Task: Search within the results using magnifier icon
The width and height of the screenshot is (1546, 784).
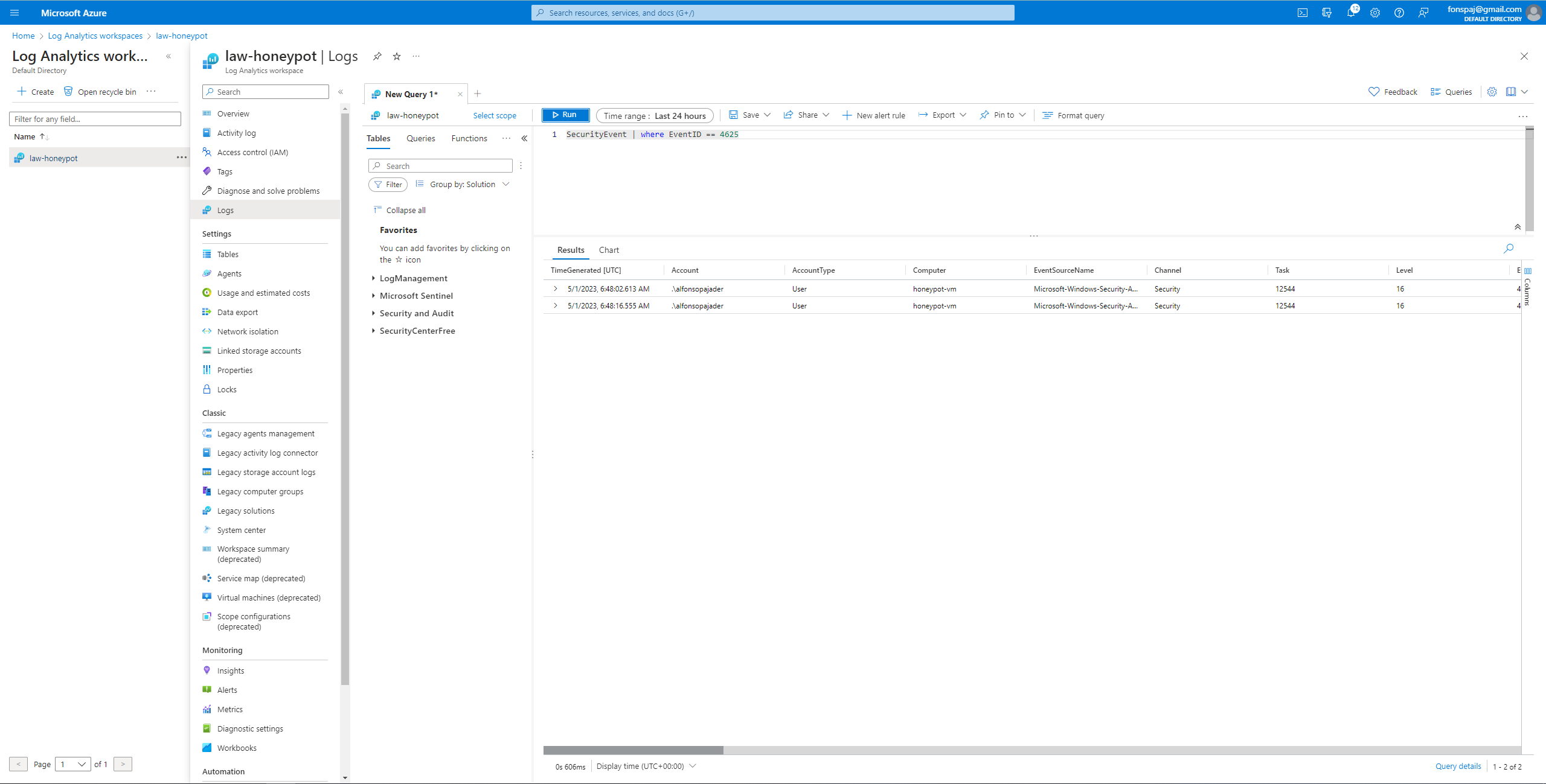Action: [x=1509, y=248]
